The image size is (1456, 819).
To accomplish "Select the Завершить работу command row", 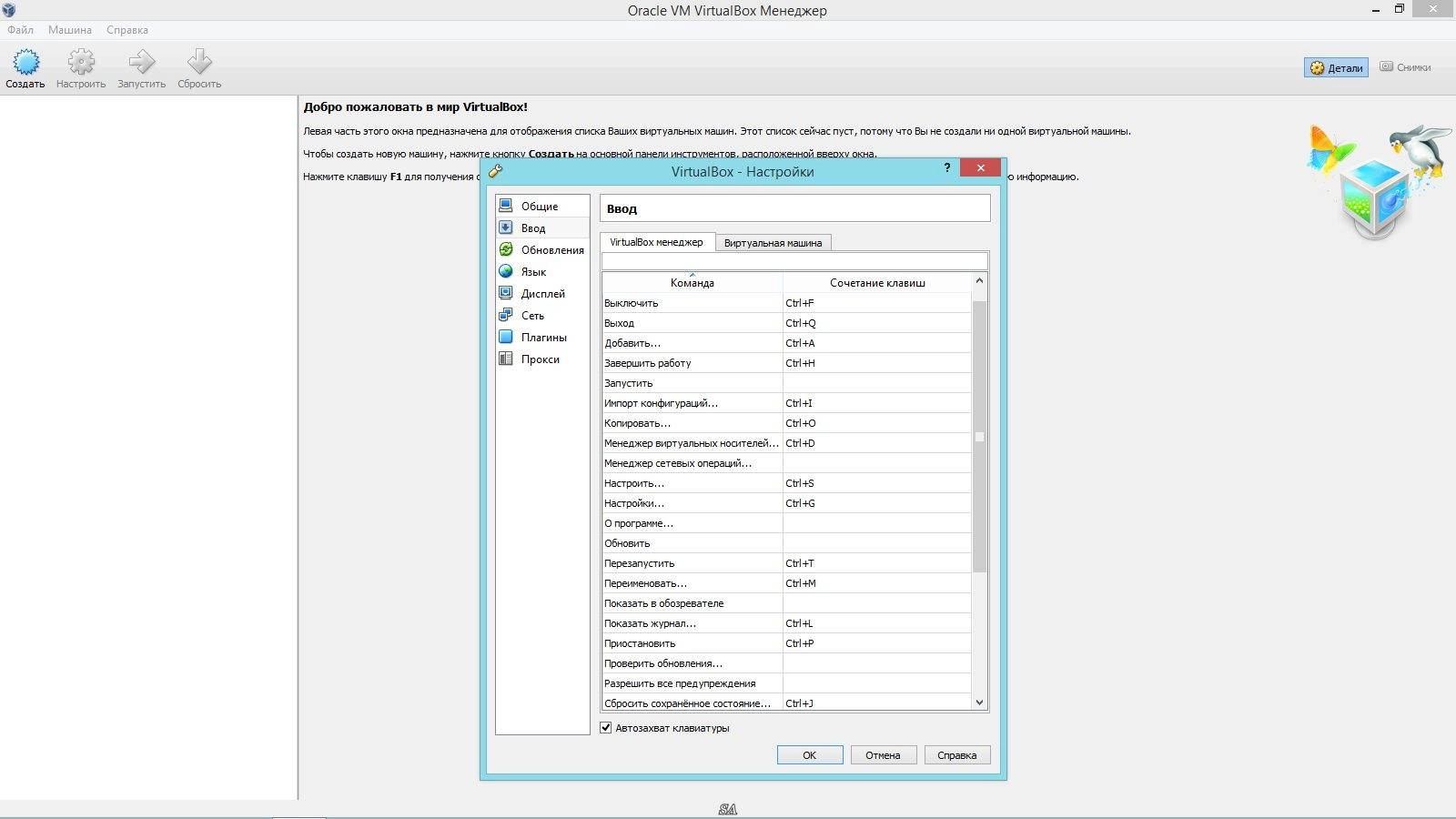I will (787, 363).
